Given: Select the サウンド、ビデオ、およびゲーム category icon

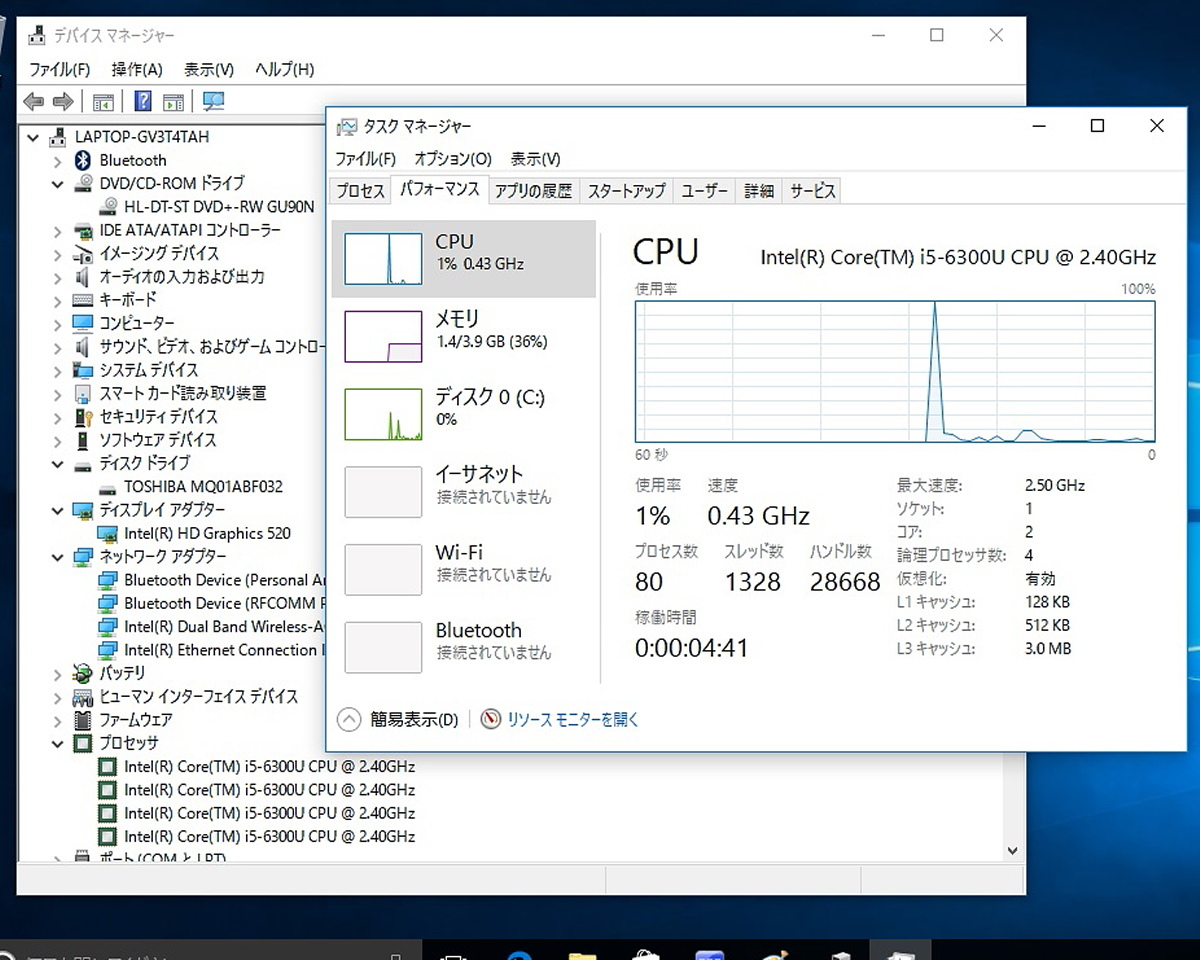Looking at the screenshot, I should click(83, 347).
